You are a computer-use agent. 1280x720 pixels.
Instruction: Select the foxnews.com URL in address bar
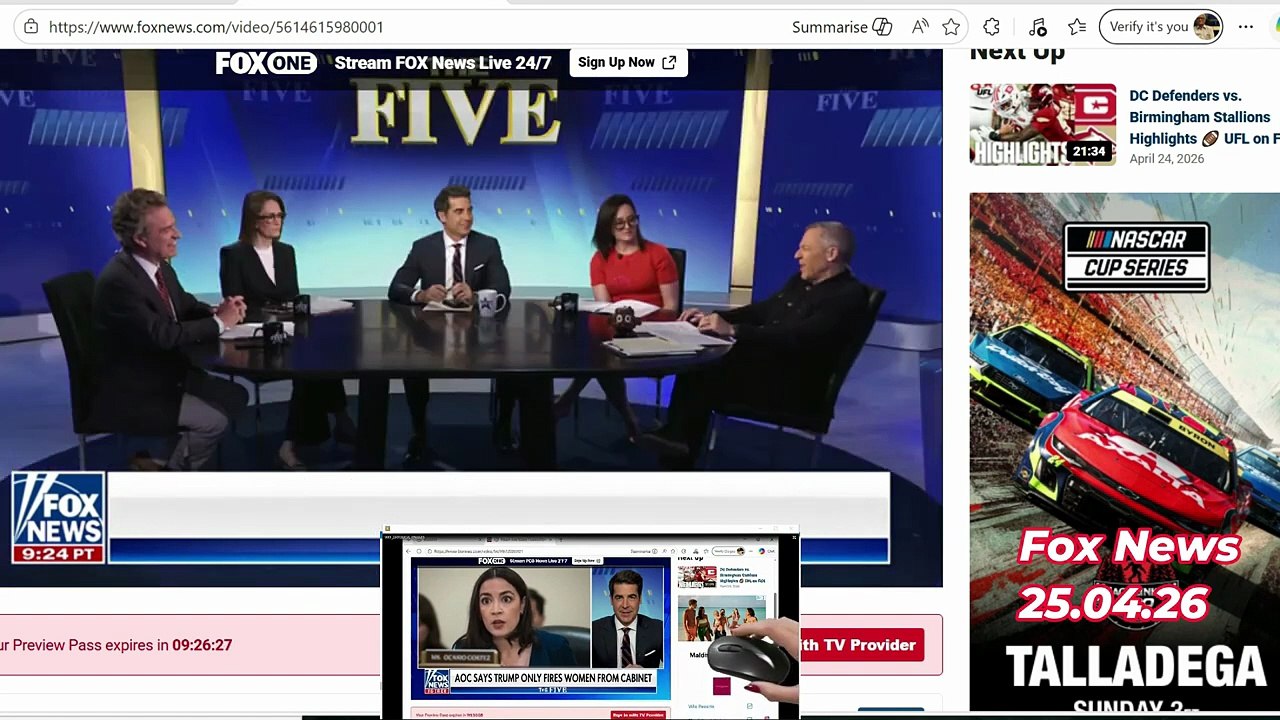pos(216,27)
